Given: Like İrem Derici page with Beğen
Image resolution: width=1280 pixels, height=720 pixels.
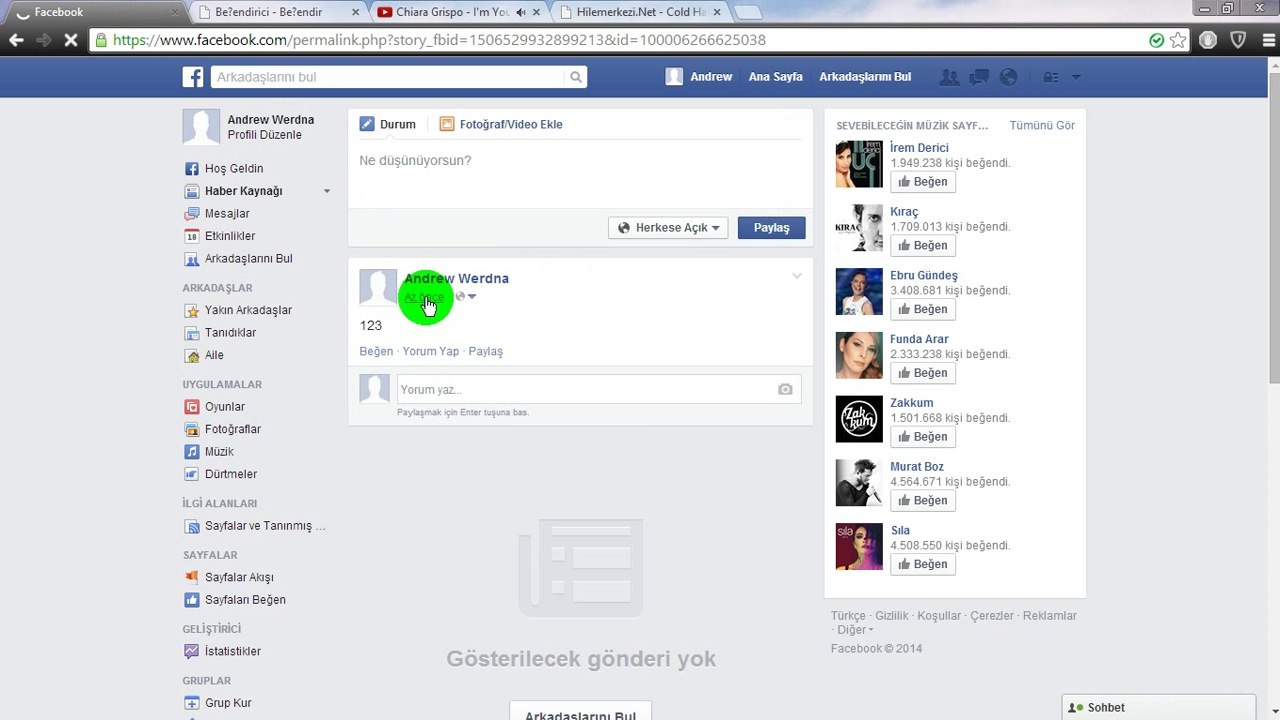Looking at the screenshot, I should (x=922, y=182).
